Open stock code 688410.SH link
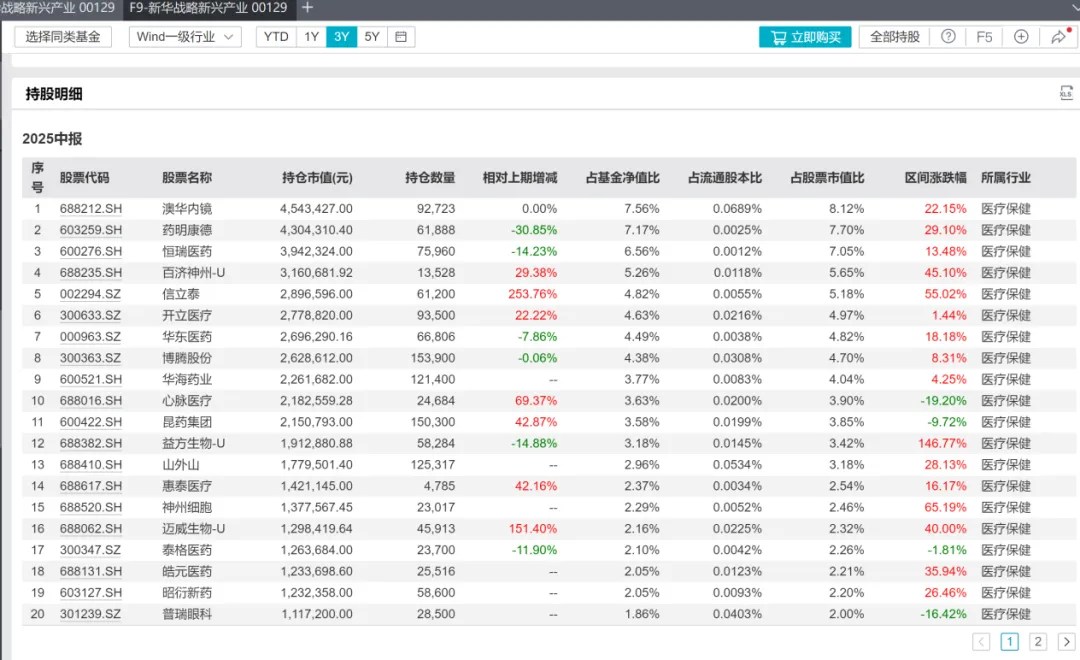 click(x=91, y=465)
